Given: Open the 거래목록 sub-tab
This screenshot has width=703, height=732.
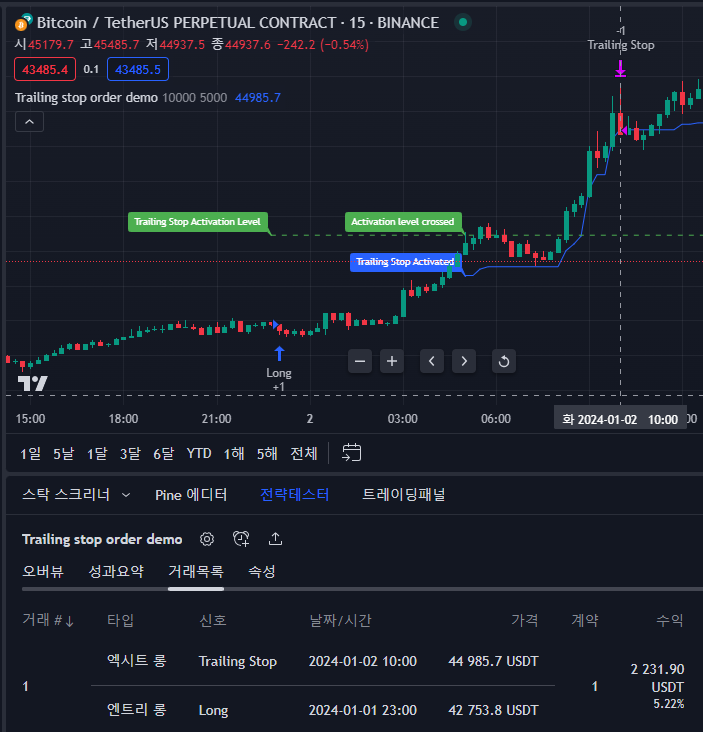Looking at the screenshot, I should 196,571.
